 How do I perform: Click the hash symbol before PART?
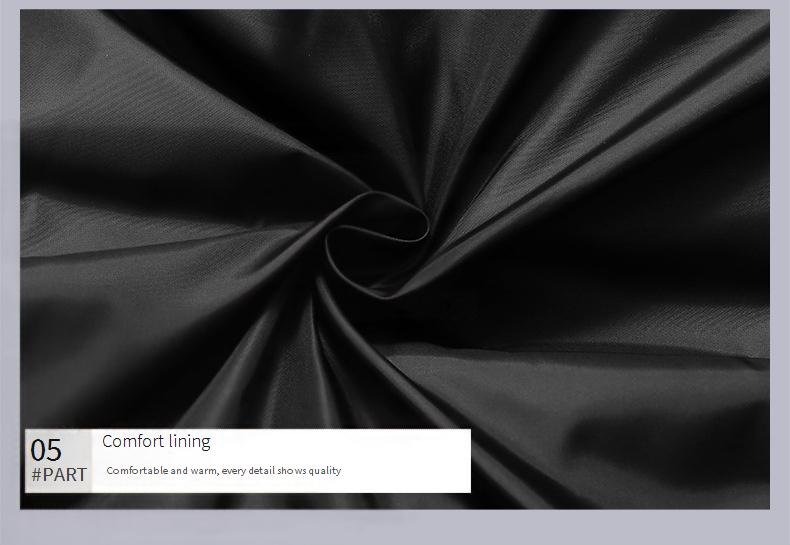pyautogui.click(x=36, y=475)
